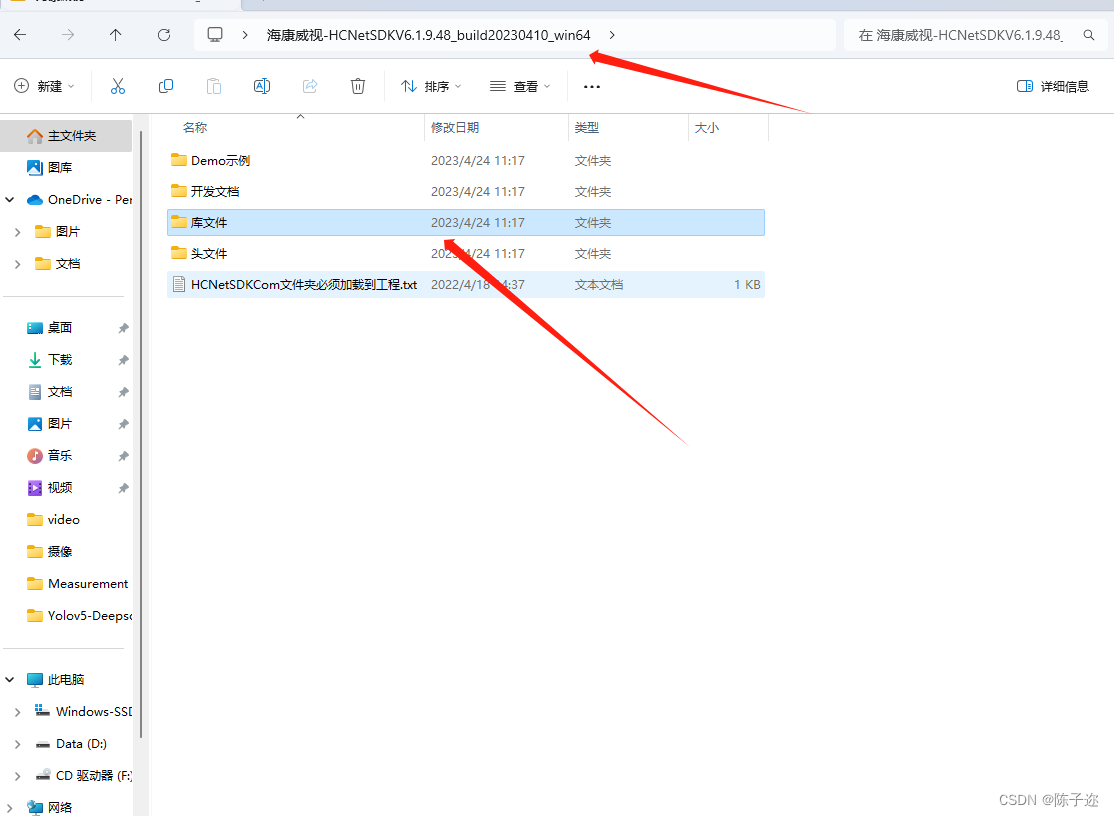Expand the 文档 folder under OneDrive

click(x=18, y=263)
